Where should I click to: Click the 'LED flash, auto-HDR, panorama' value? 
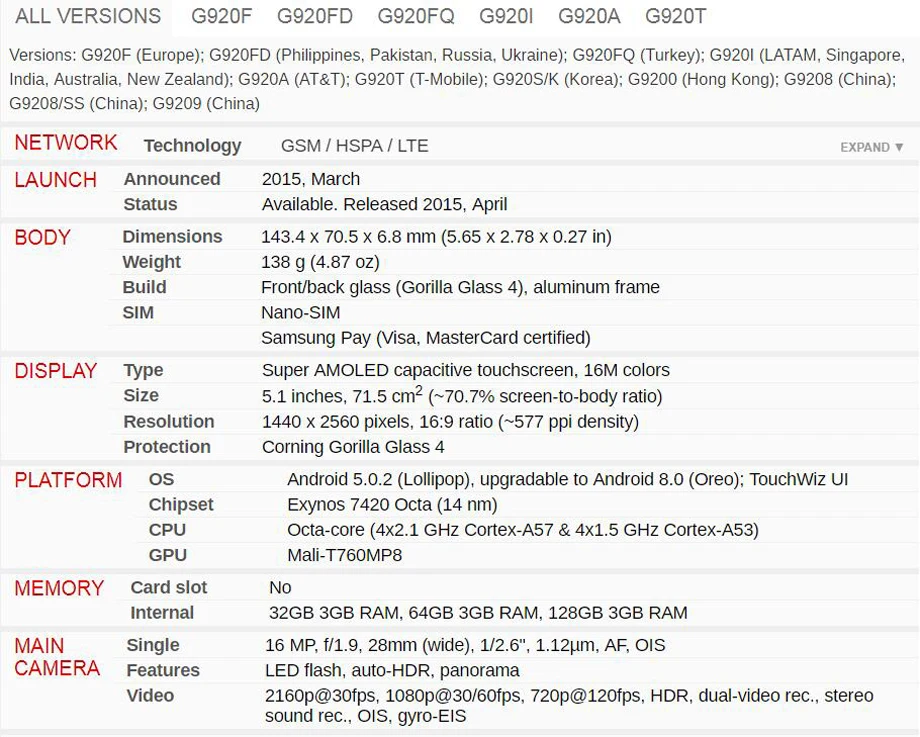click(392, 670)
